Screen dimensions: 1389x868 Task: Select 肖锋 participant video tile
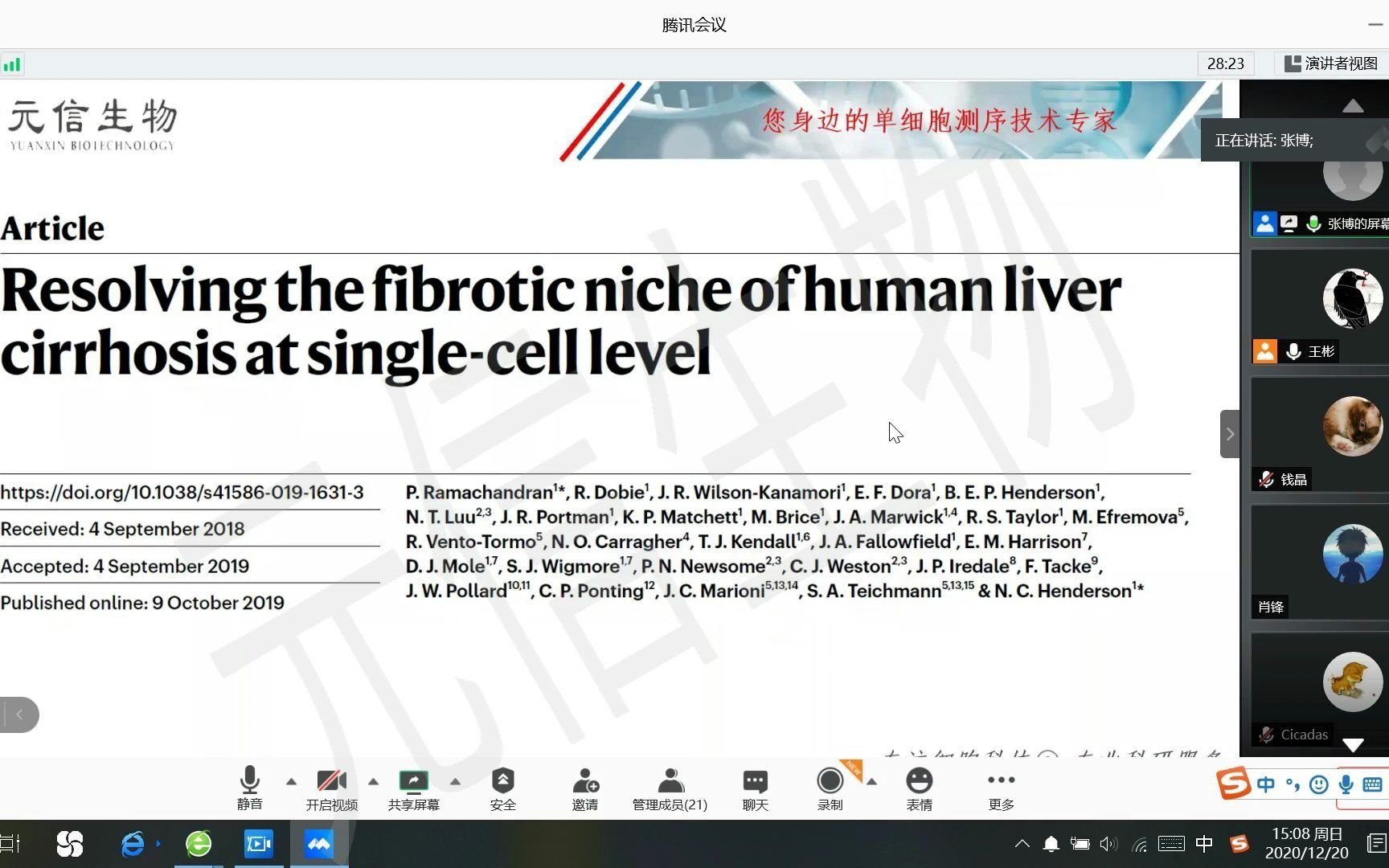(1320, 563)
